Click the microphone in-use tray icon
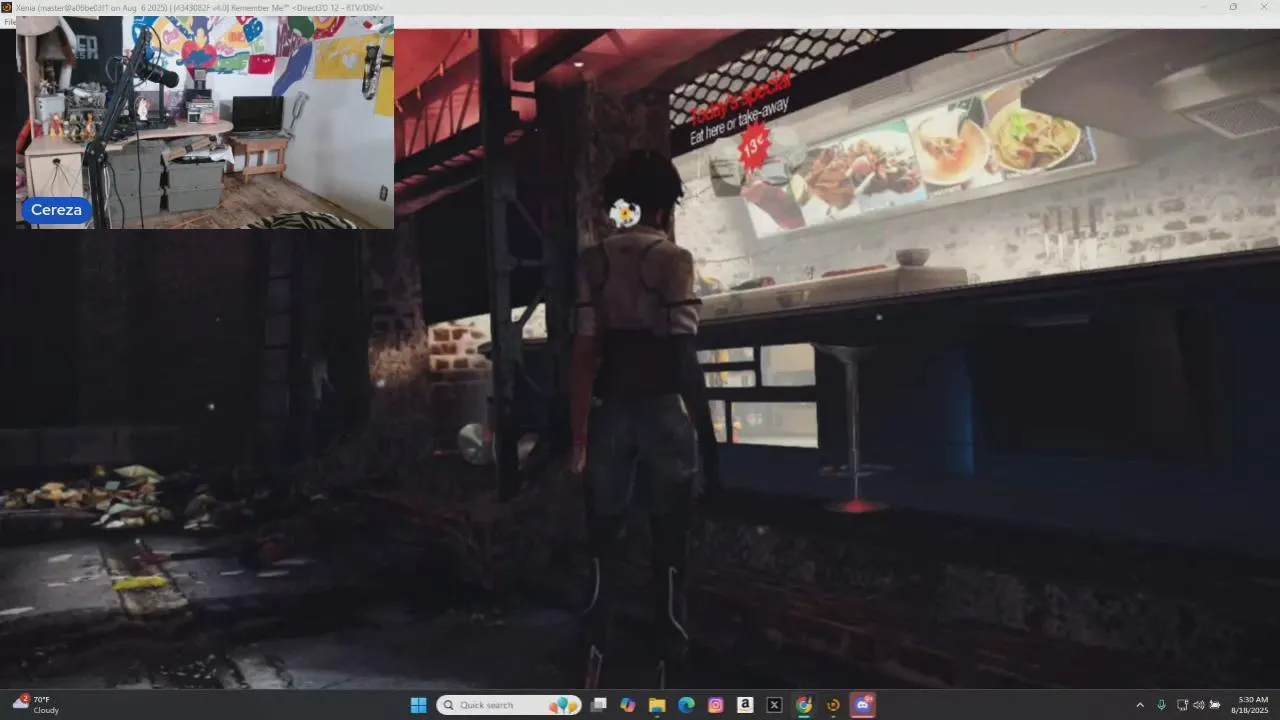The height and width of the screenshot is (720, 1280). coord(1161,705)
